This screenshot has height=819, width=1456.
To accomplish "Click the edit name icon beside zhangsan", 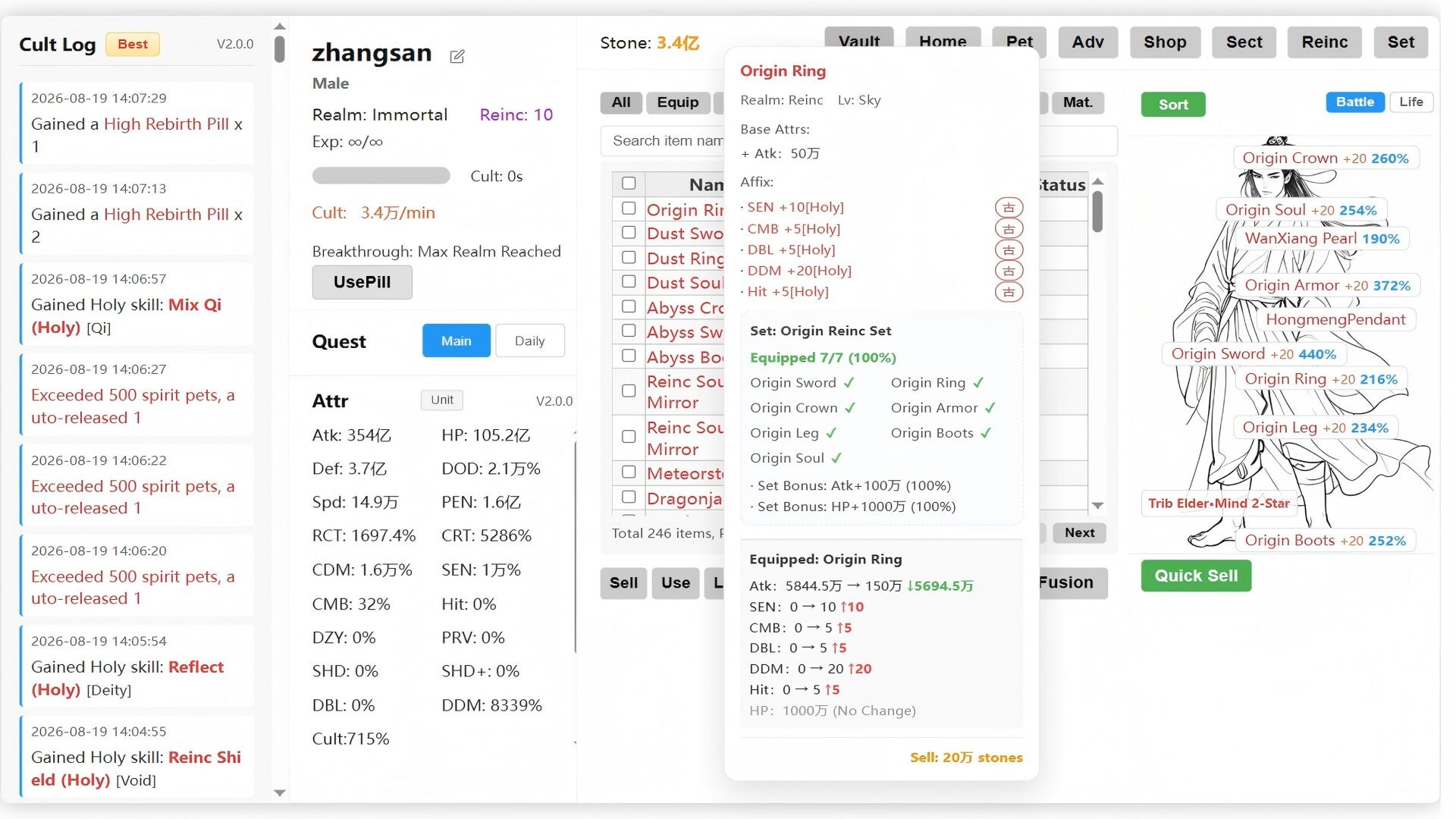I will (x=457, y=56).
